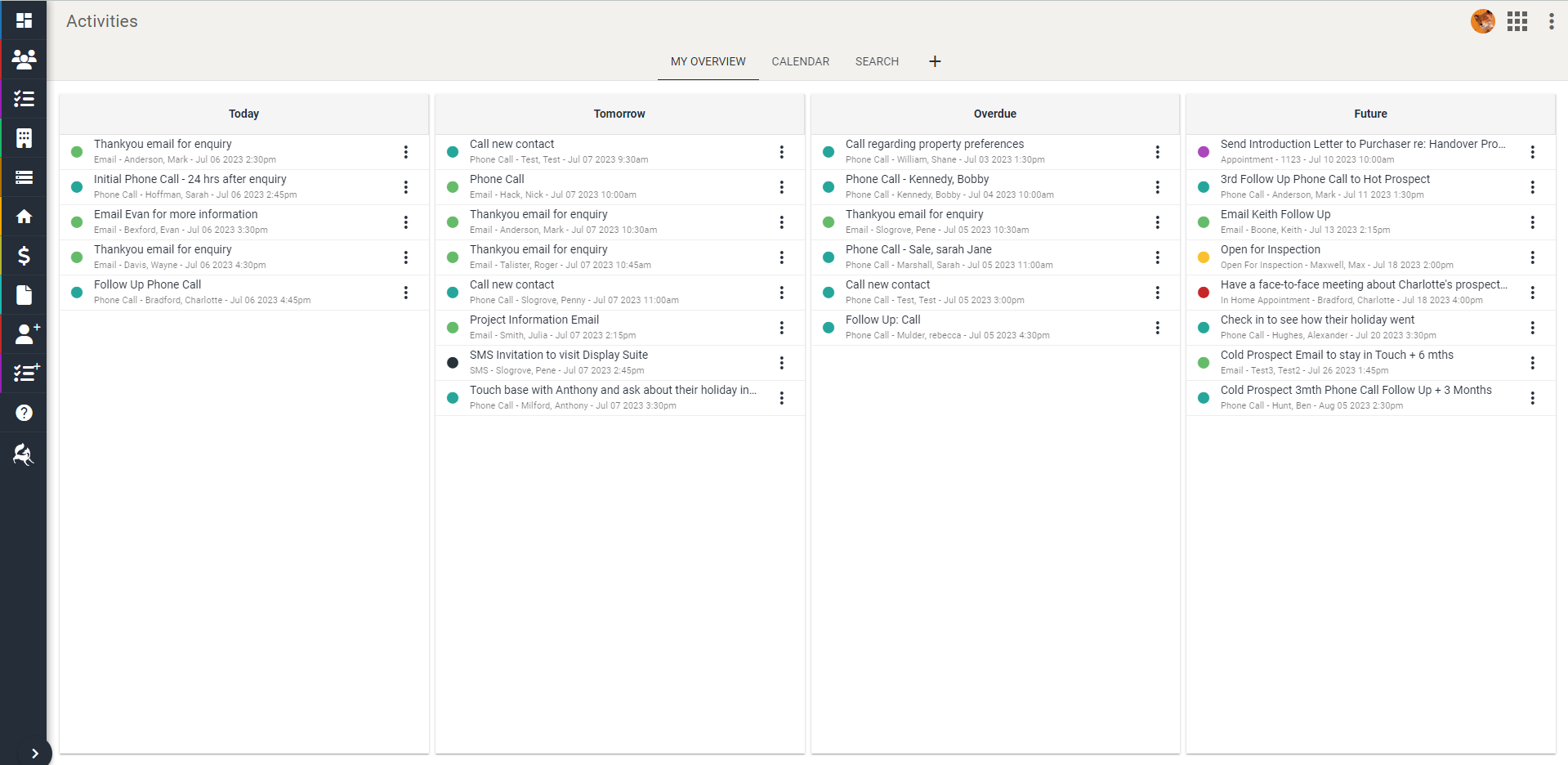Open the Help question mark icon
Screen dimensions: 1568x765
(x=24, y=413)
